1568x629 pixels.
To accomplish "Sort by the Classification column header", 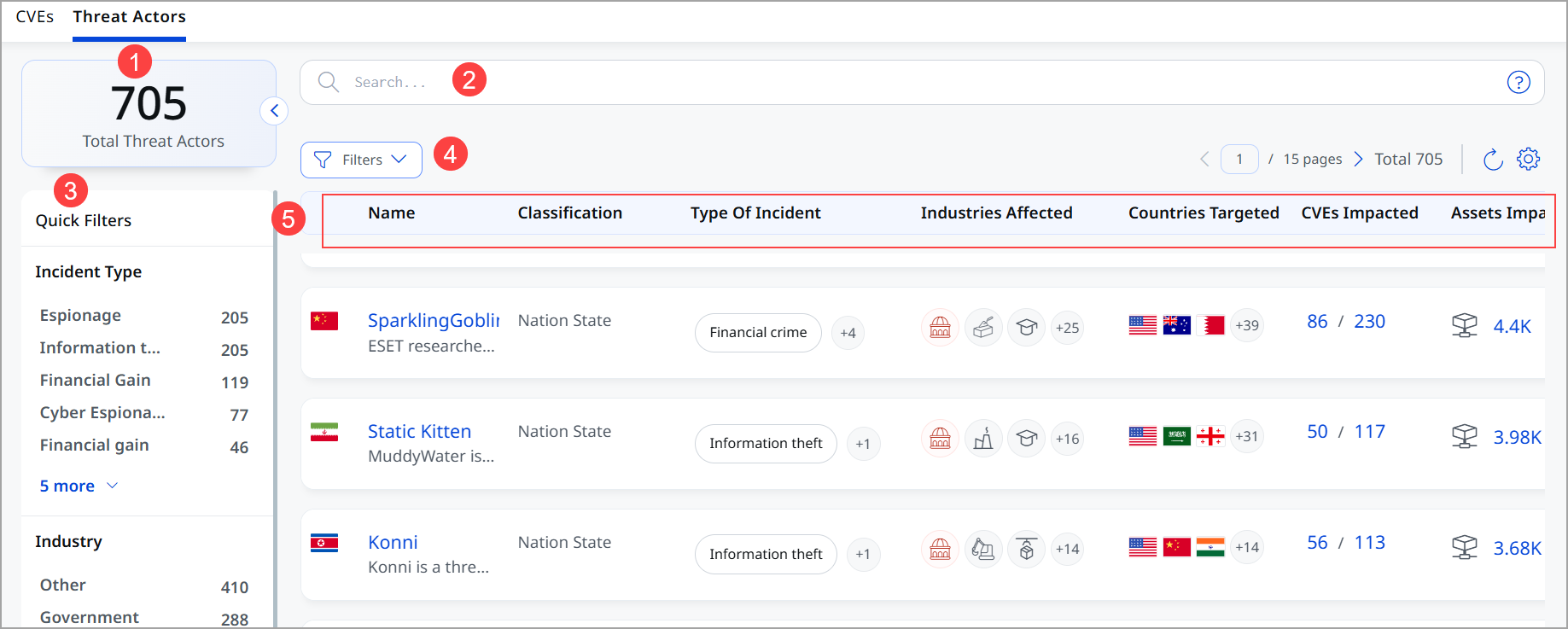I will [569, 213].
